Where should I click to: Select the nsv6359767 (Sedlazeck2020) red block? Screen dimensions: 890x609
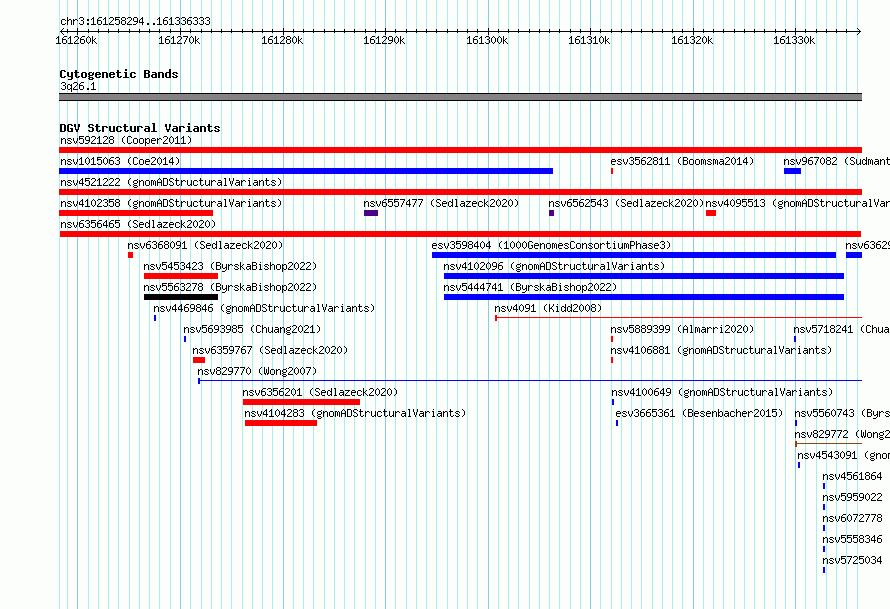click(x=199, y=360)
